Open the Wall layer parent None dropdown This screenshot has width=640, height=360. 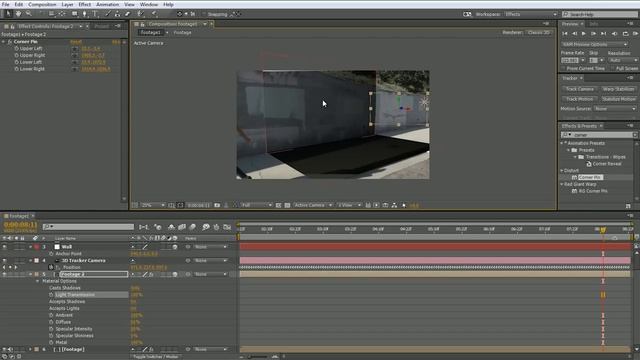point(210,247)
